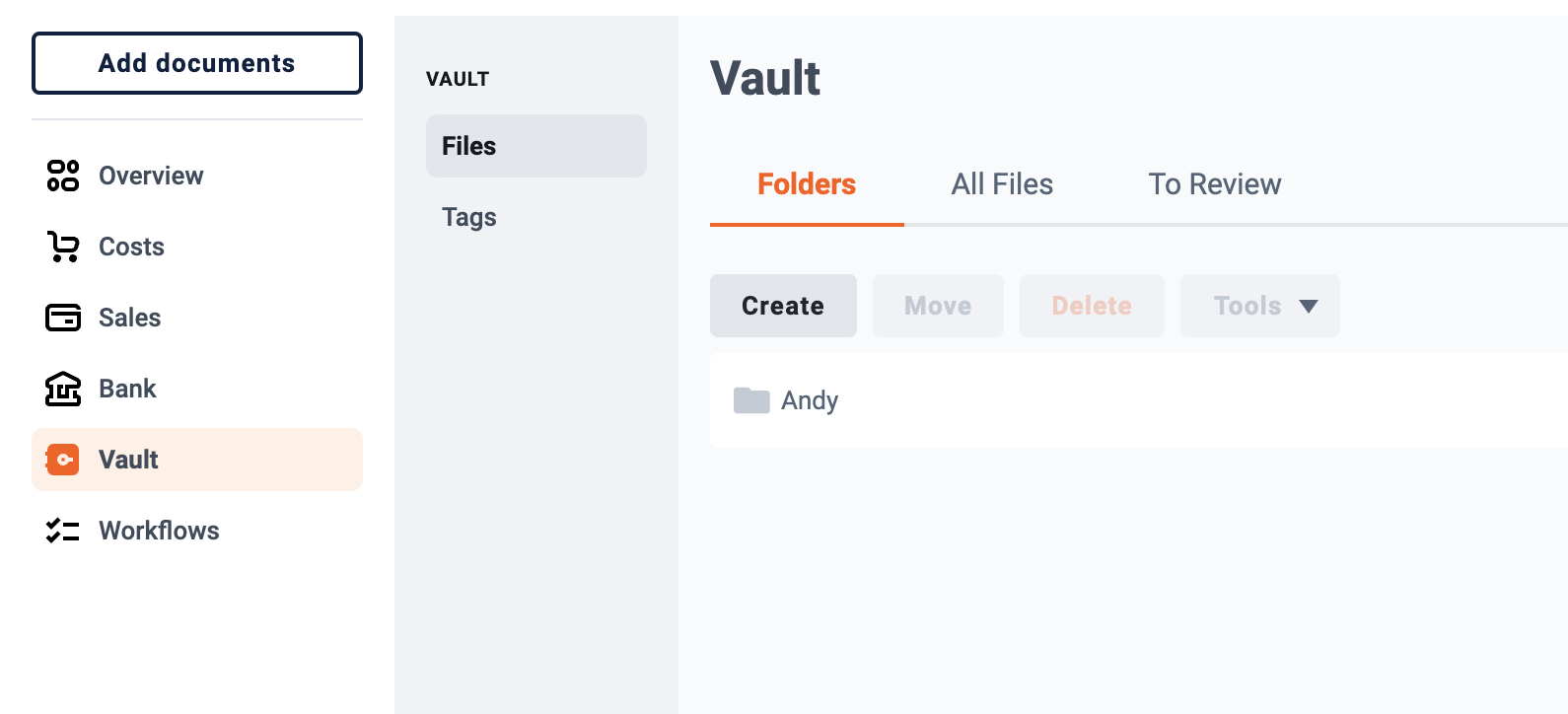Click the Workflows checklist icon
This screenshot has height=714, width=1568.
63,531
